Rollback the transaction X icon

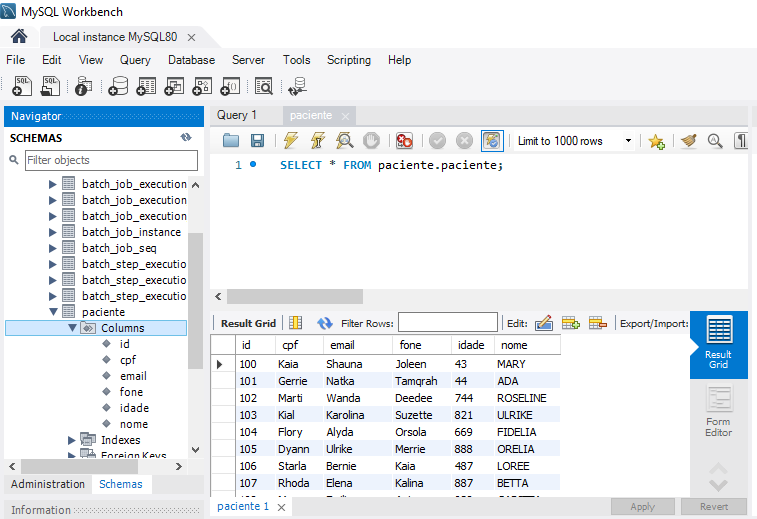(x=464, y=140)
